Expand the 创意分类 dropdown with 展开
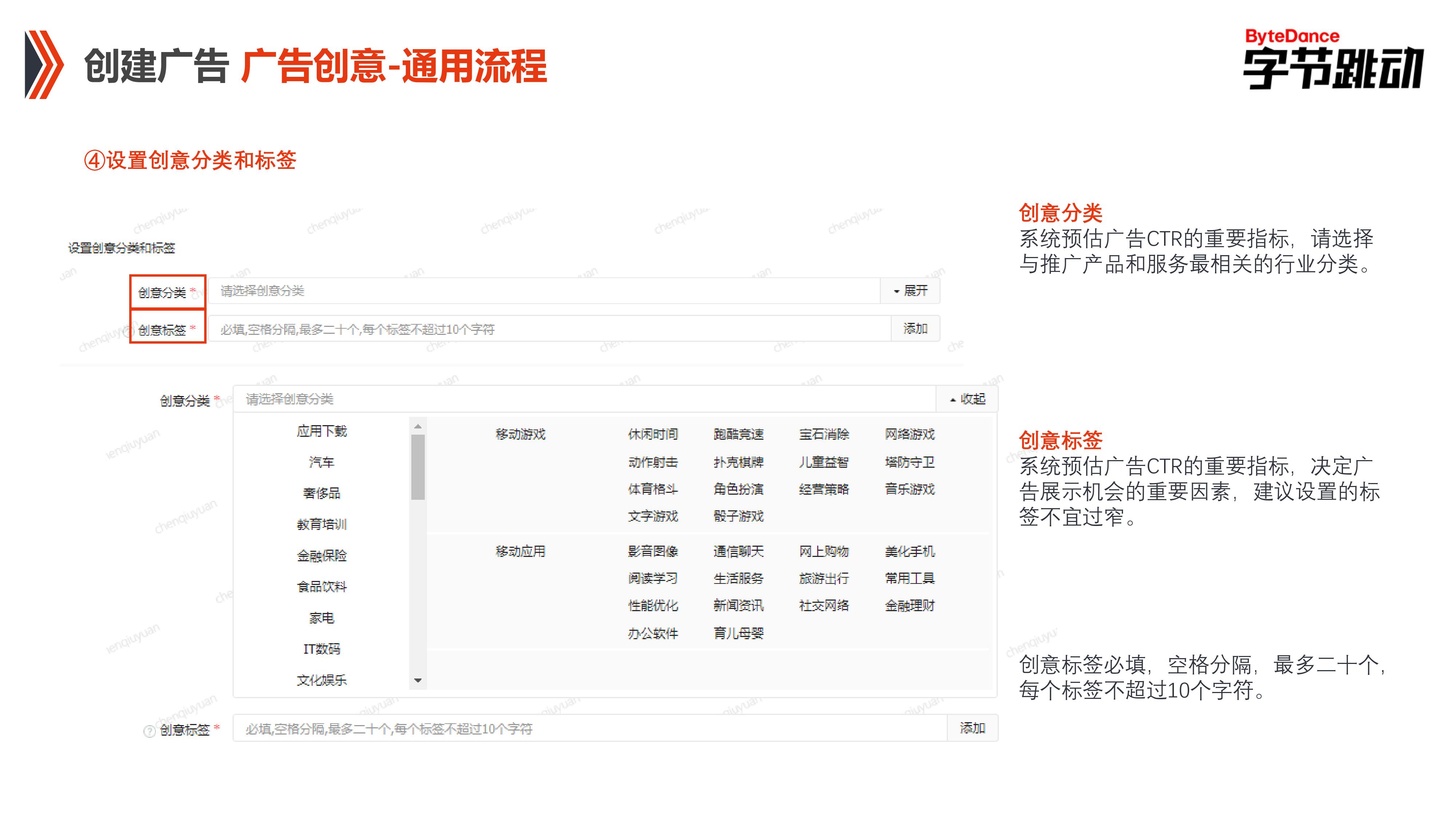This screenshot has width=1456, height=819. coord(910,290)
